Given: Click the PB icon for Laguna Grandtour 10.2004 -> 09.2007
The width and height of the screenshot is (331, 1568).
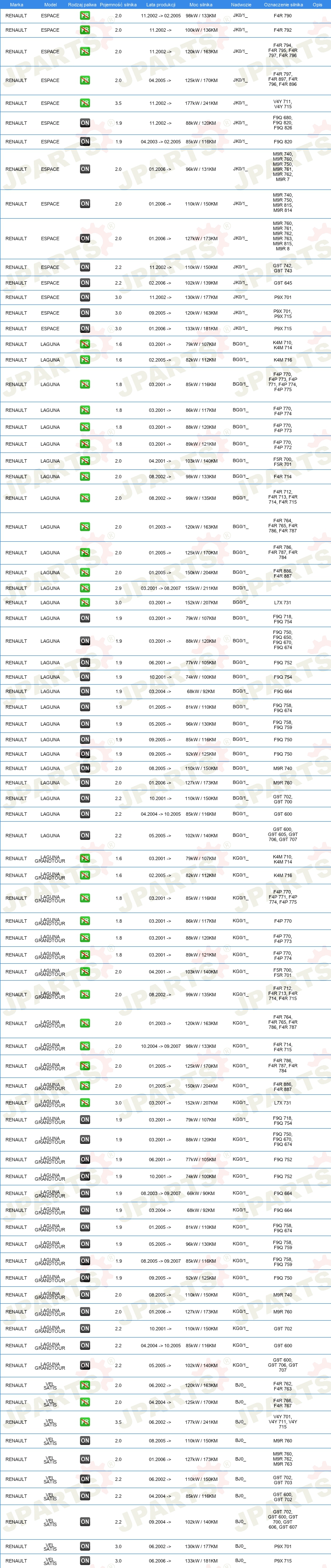Looking at the screenshot, I should coord(85,1046).
